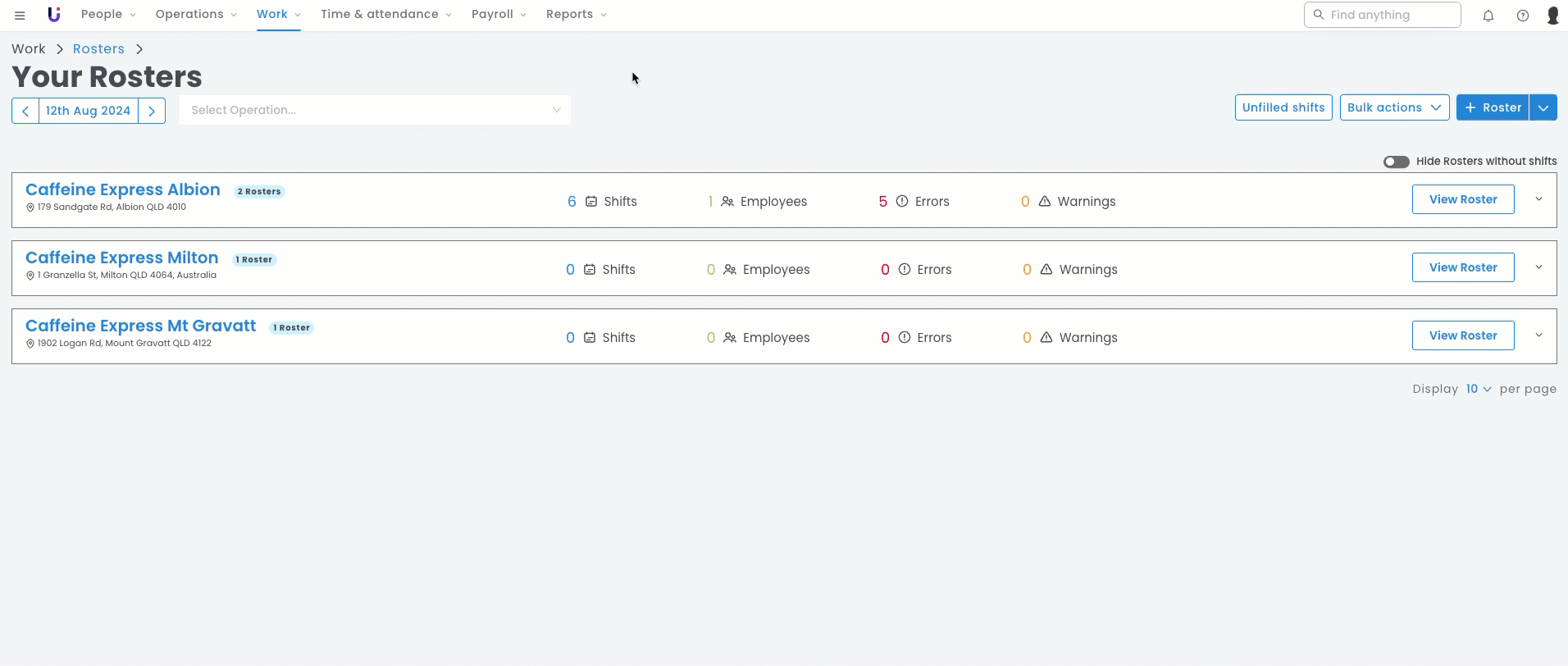Expand the Caffeine Express Albion row
The height and width of the screenshot is (666, 1568).
click(x=1538, y=199)
